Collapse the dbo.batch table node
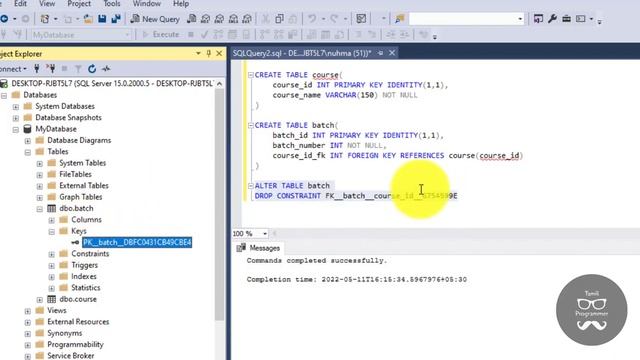Image resolution: width=640 pixels, height=360 pixels. click(40, 209)
